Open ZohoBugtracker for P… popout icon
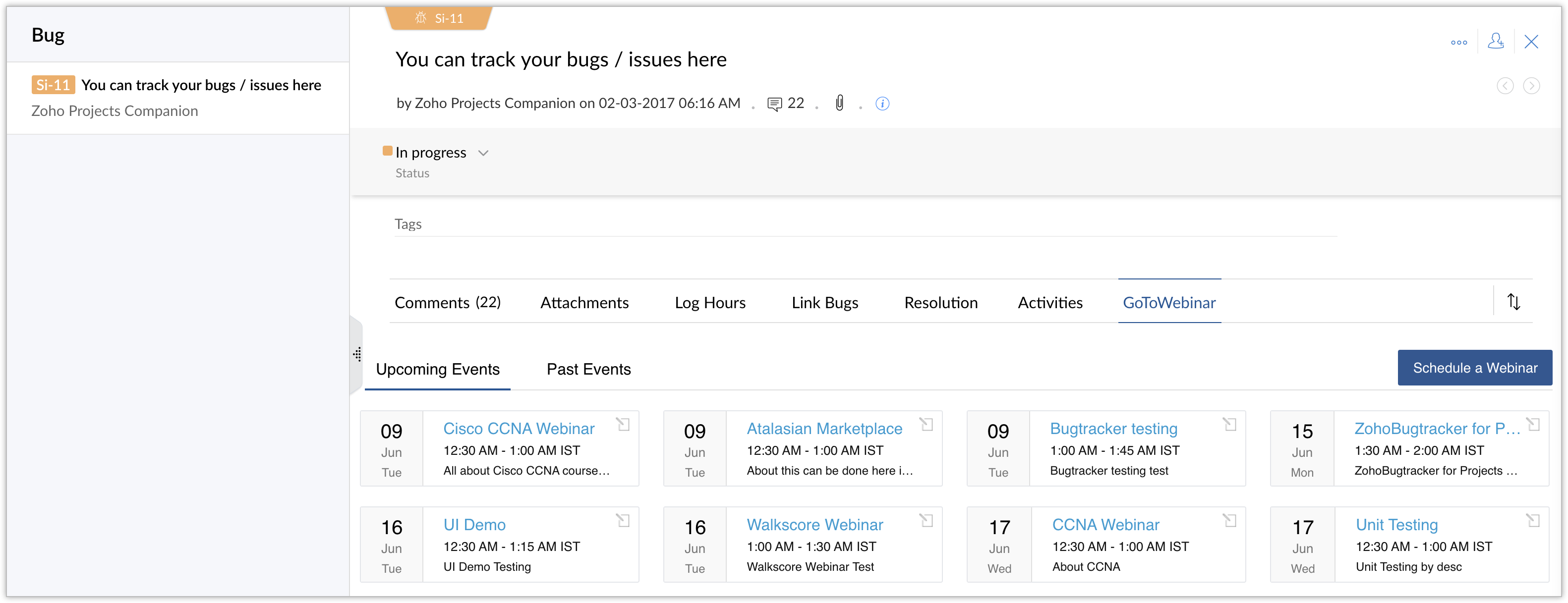This screenshot has width=1568, height=603. click(1533, 424)
